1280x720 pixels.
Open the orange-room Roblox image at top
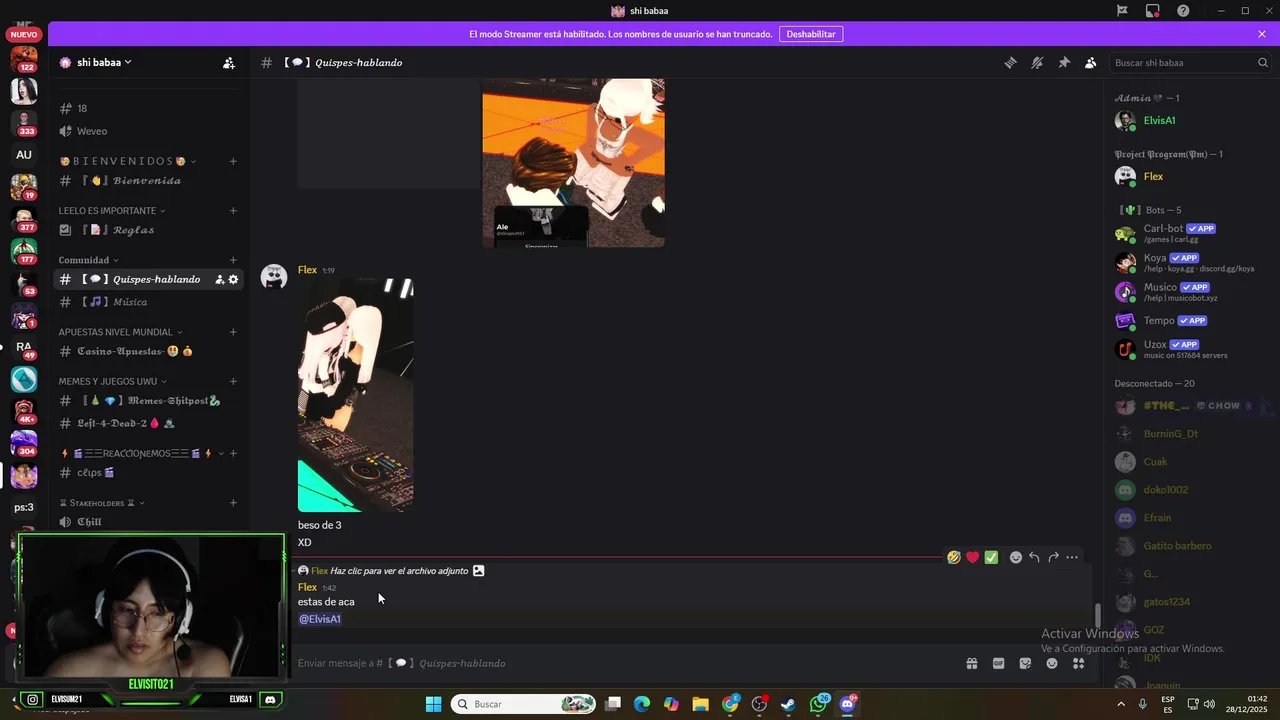(573, 163)
